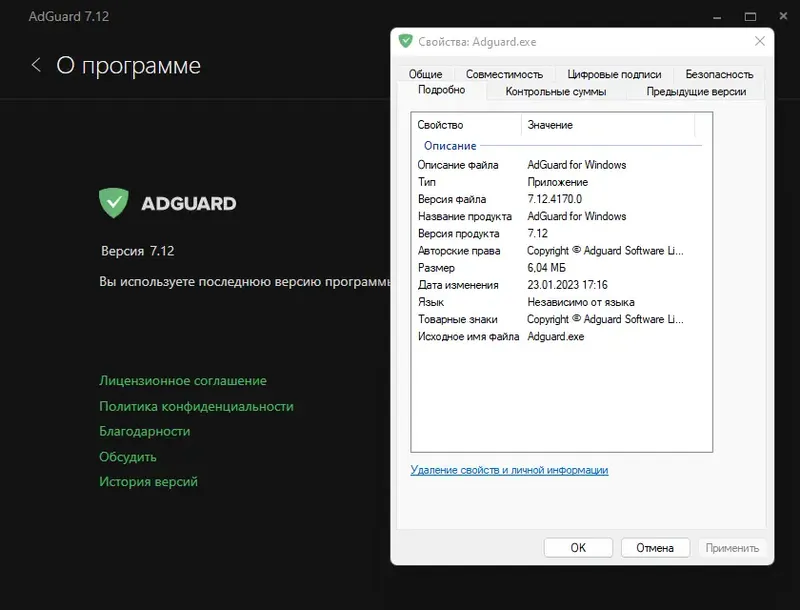Open the Обсудить link
The image size is (800, 610).
pyautogui.click(x=127, y=456)
